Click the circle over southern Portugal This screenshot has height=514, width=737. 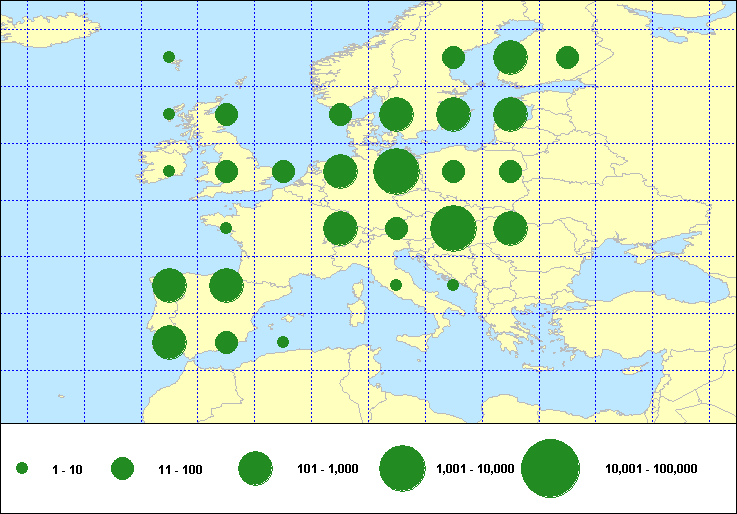169,342
